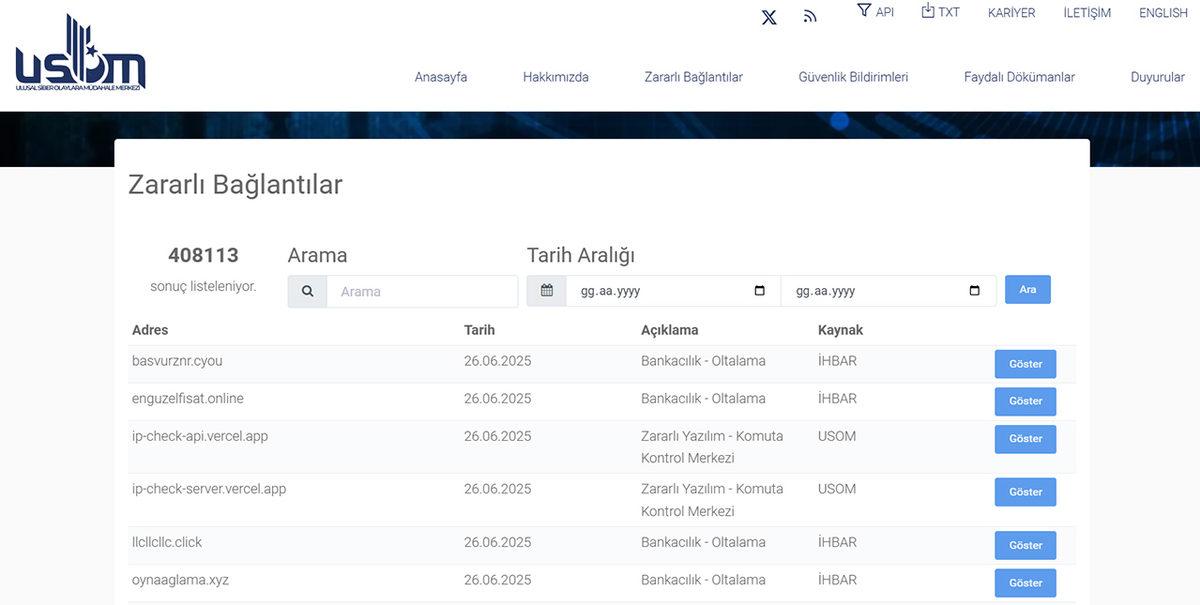Click the TXT download icon
The width and height of the screenshot is (1200, 605).
pos(925,11)
